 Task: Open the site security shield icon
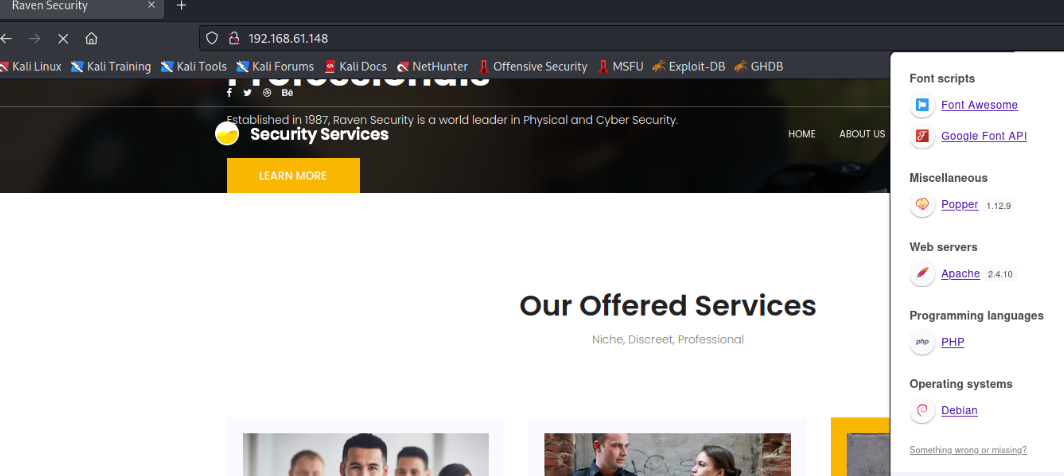(212, 39)
